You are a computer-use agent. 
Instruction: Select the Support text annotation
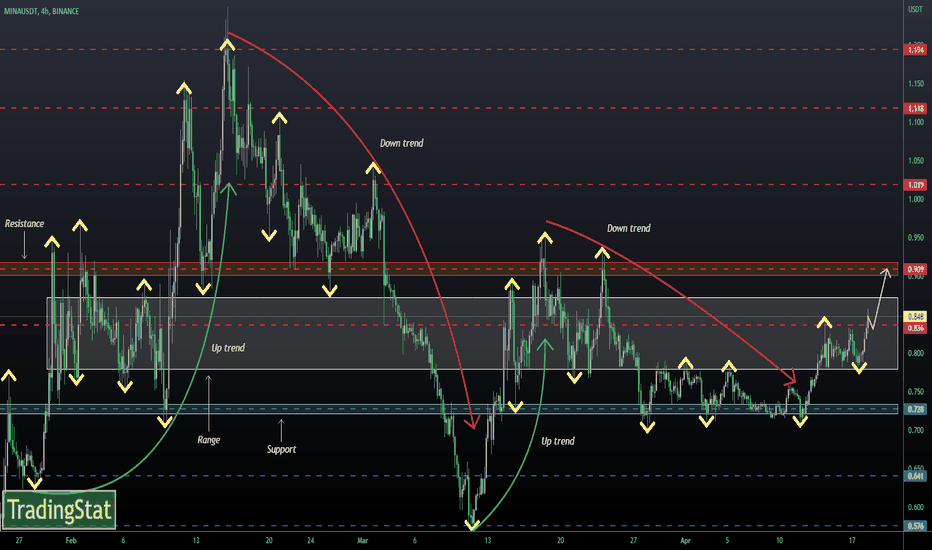pos(281,449)
